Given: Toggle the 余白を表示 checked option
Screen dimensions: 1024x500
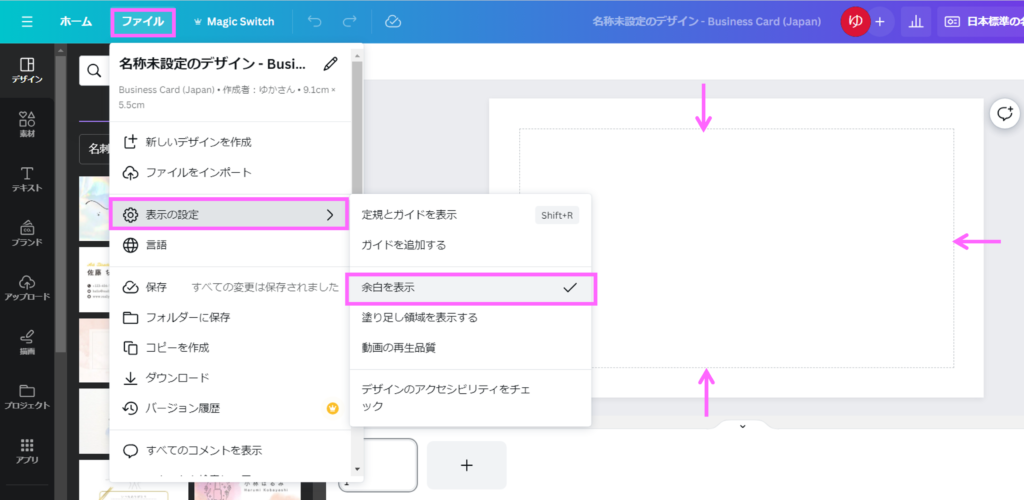Looking at the screenshot, I should pos(470,288).
